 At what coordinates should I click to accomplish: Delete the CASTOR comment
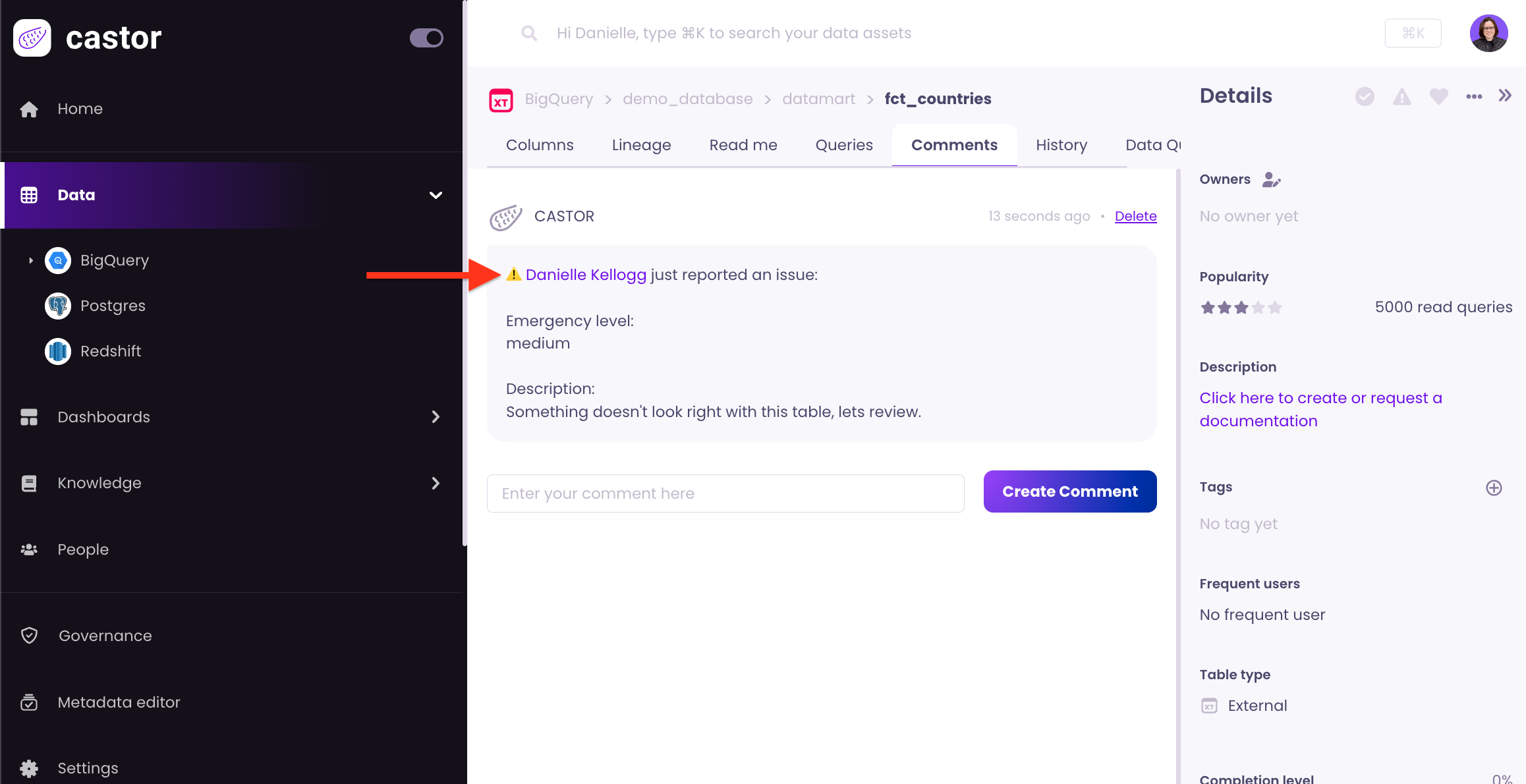(x=1135, y=216)
